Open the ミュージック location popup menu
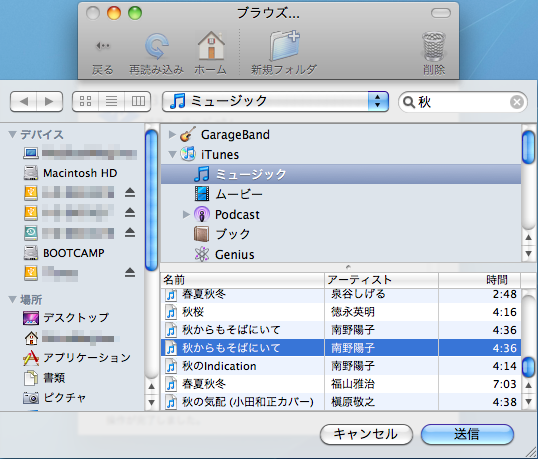 point(275,101)
